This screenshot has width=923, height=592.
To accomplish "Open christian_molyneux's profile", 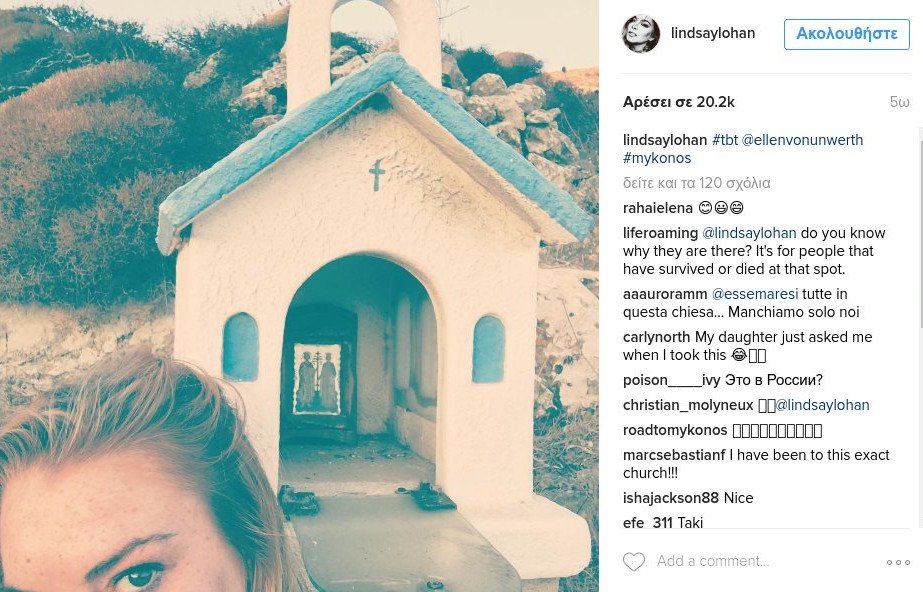I will coord(688,405).
